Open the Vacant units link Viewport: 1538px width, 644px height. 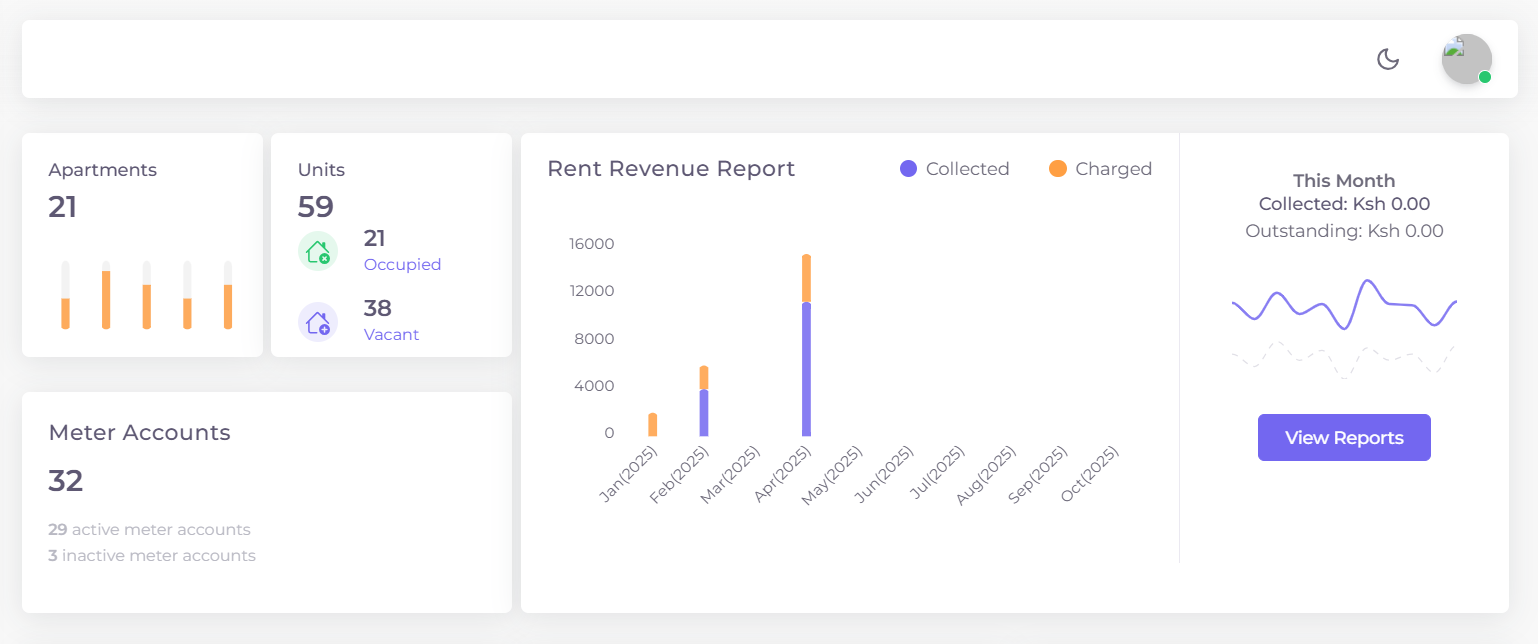tap(390, 334)
